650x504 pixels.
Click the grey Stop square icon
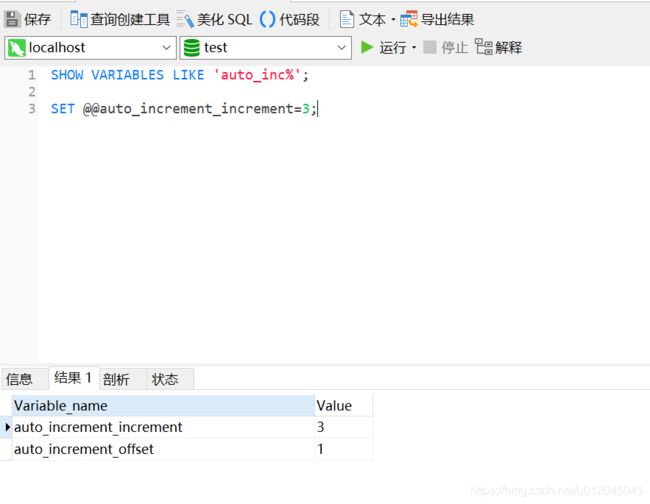tap(430, 47)
